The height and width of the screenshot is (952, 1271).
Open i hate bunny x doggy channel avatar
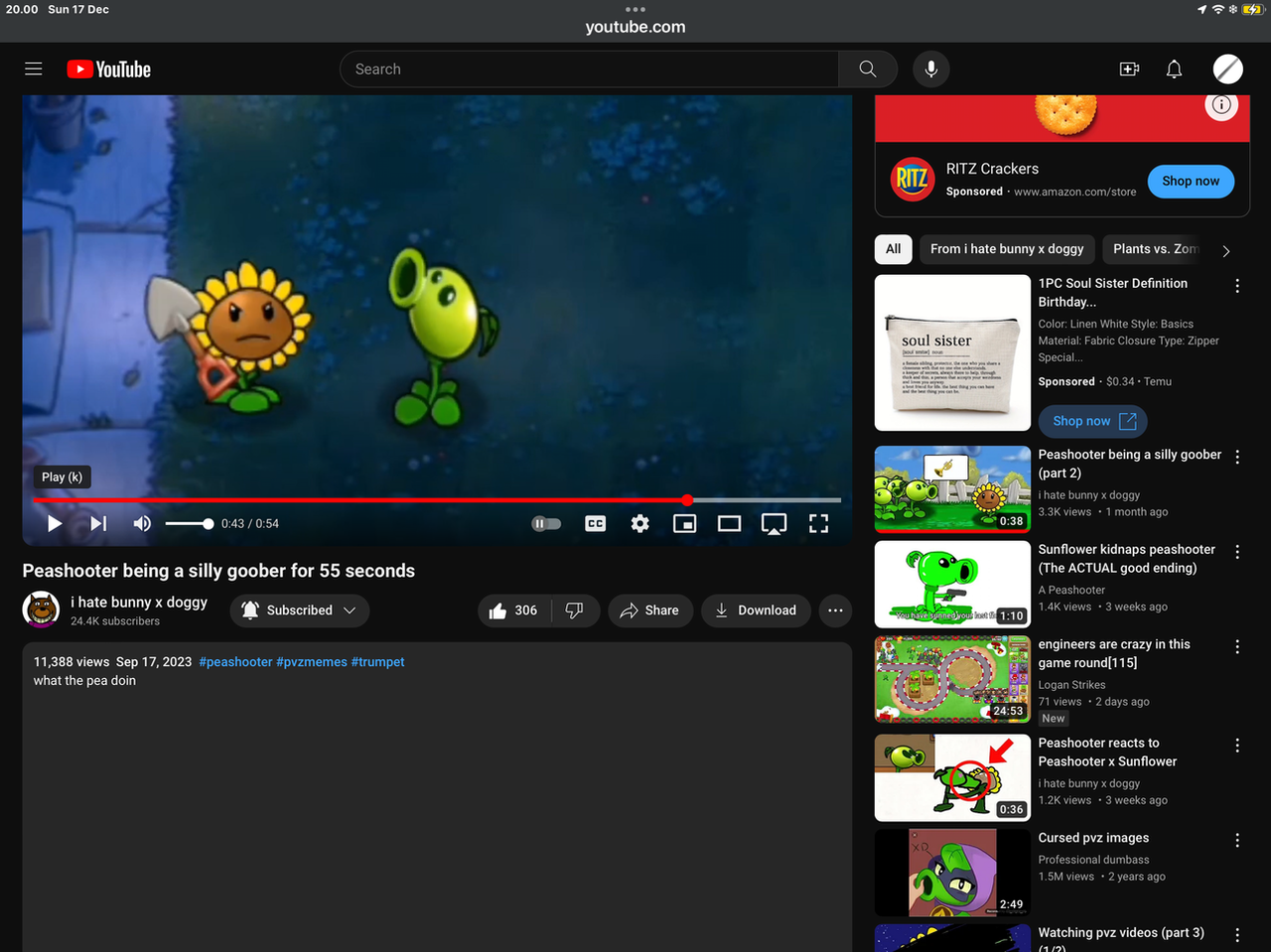click(42, 610)
